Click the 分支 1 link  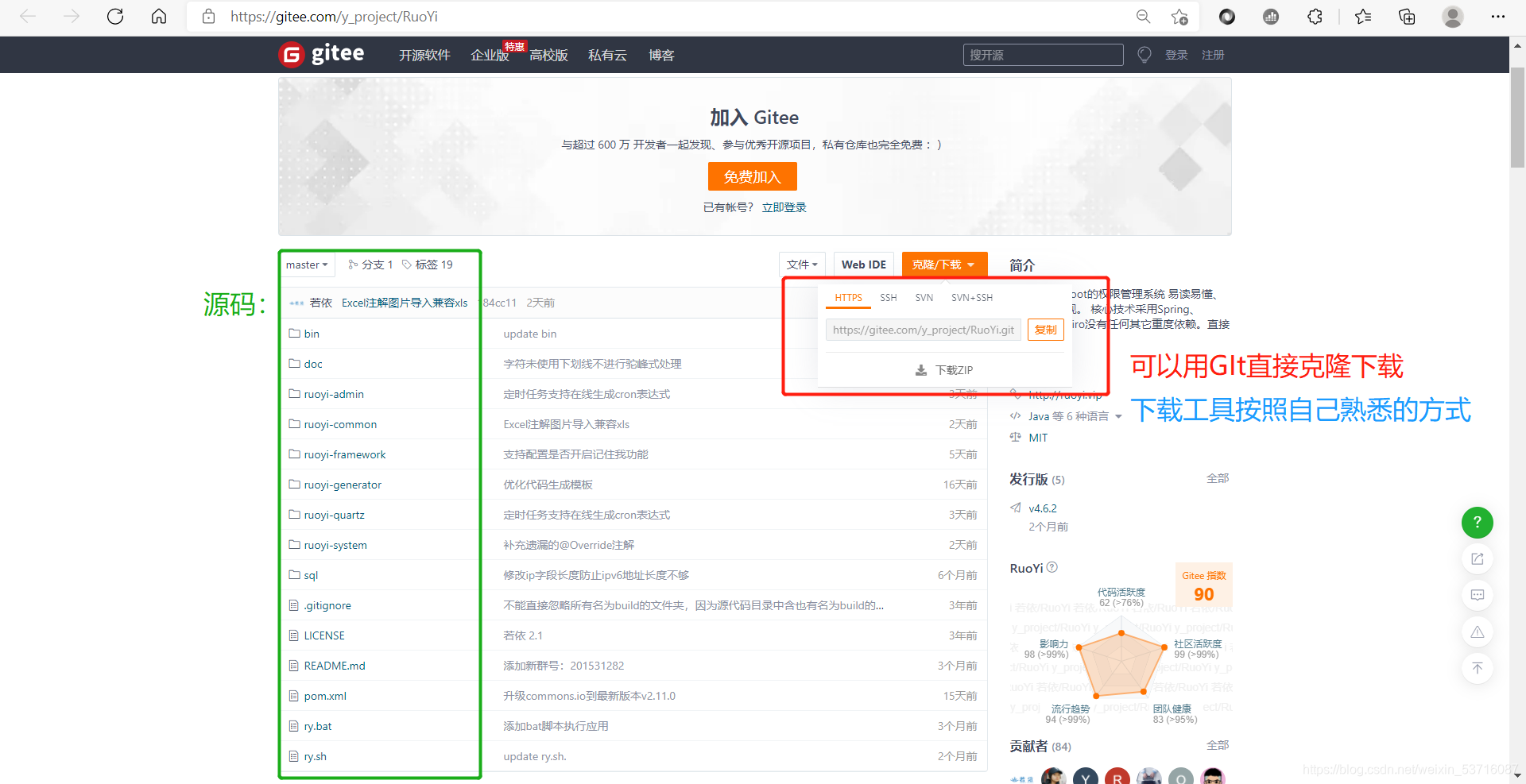[370, 265]
